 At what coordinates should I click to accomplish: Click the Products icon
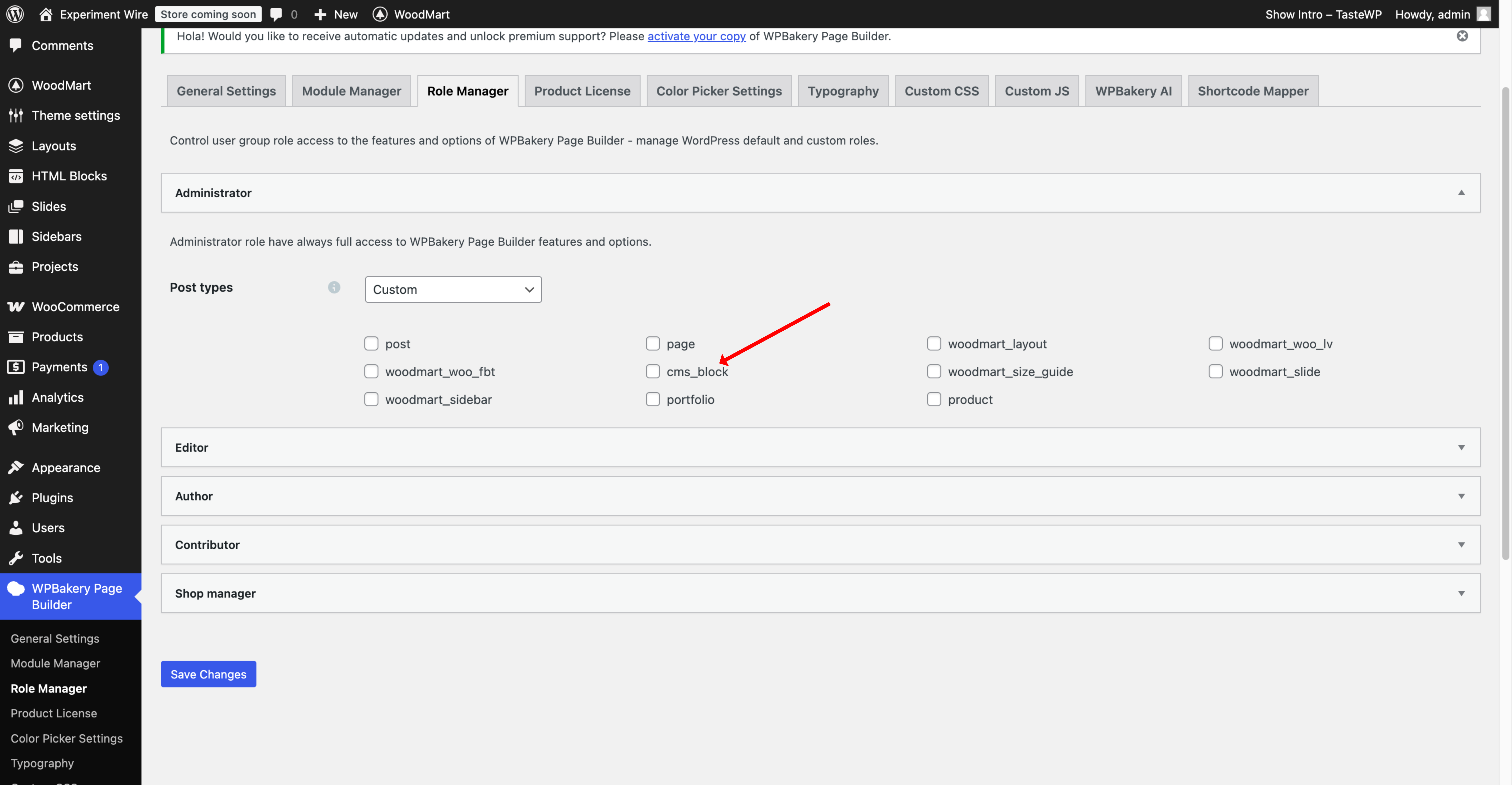click(x=16, y=337)
